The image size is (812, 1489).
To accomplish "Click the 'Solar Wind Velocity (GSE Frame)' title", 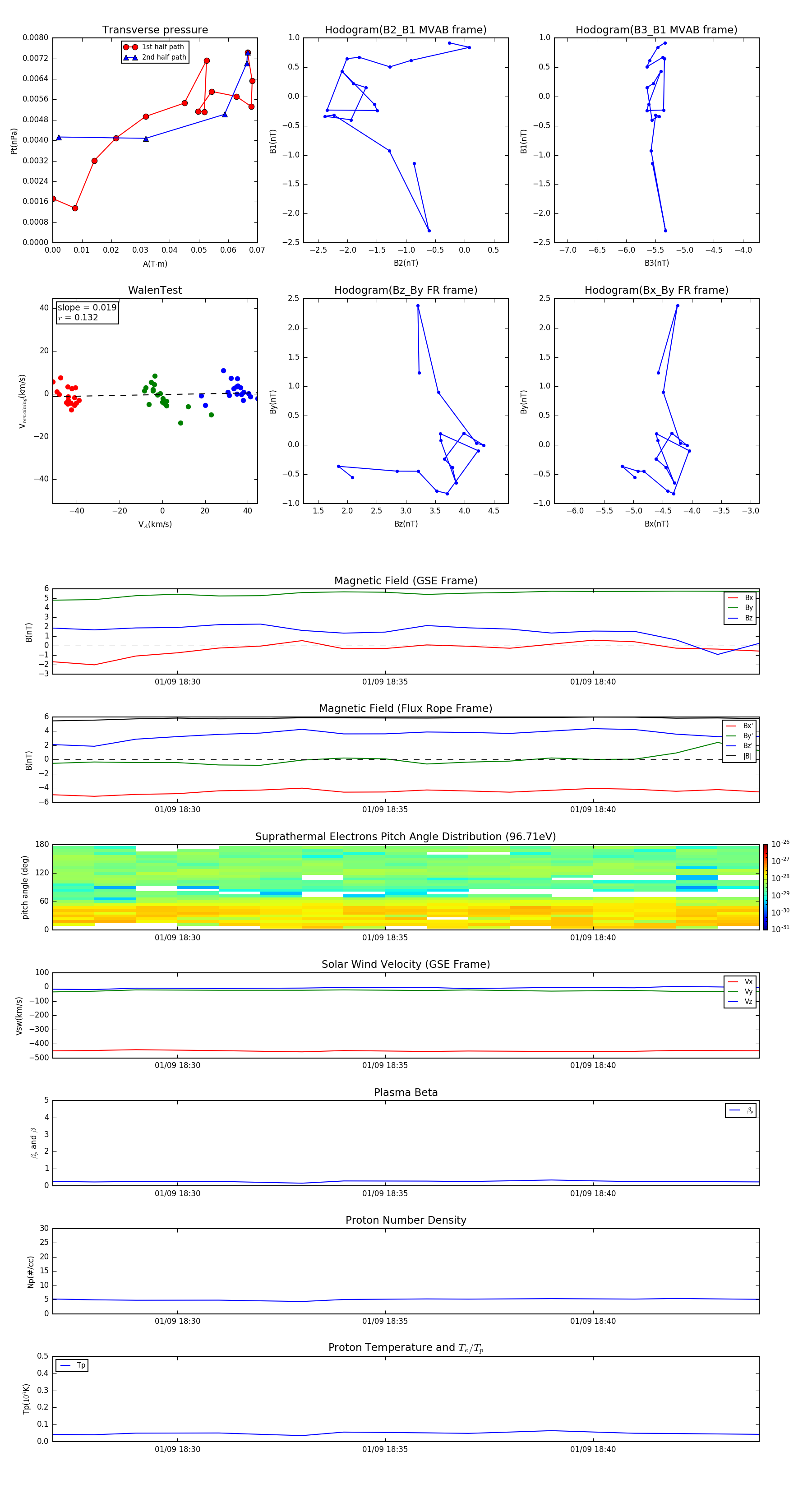I will point(406,964).
